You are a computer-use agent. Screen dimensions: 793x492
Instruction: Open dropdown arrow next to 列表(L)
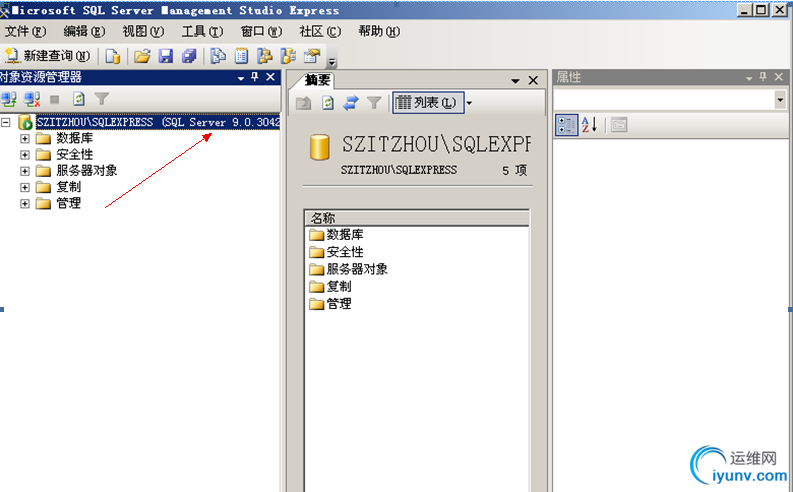pos(469,104)
